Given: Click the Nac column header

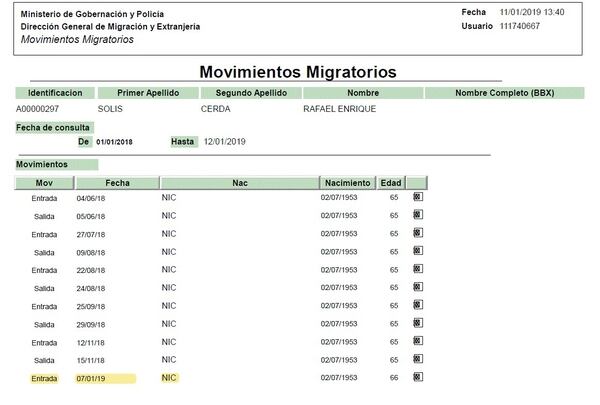Looking at the screenshot, I should (239, 183).
